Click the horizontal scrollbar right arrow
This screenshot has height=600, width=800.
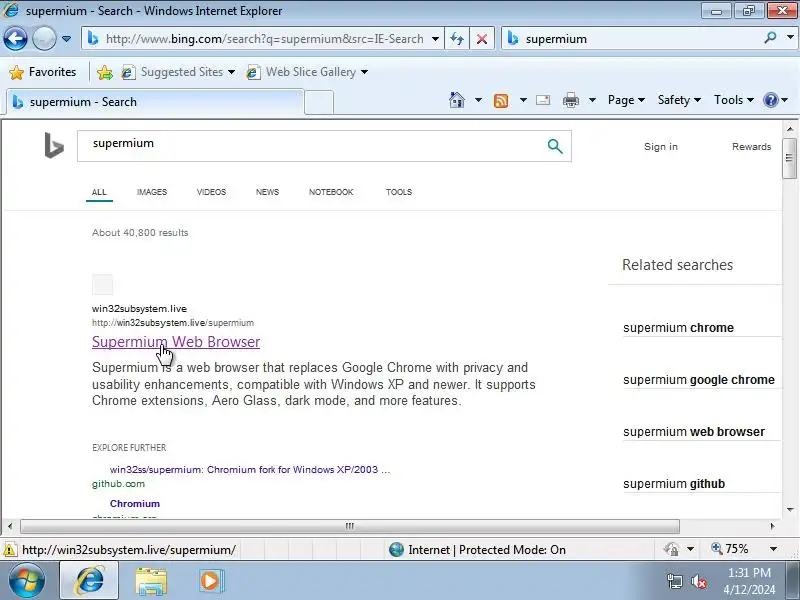coord(772,526)
